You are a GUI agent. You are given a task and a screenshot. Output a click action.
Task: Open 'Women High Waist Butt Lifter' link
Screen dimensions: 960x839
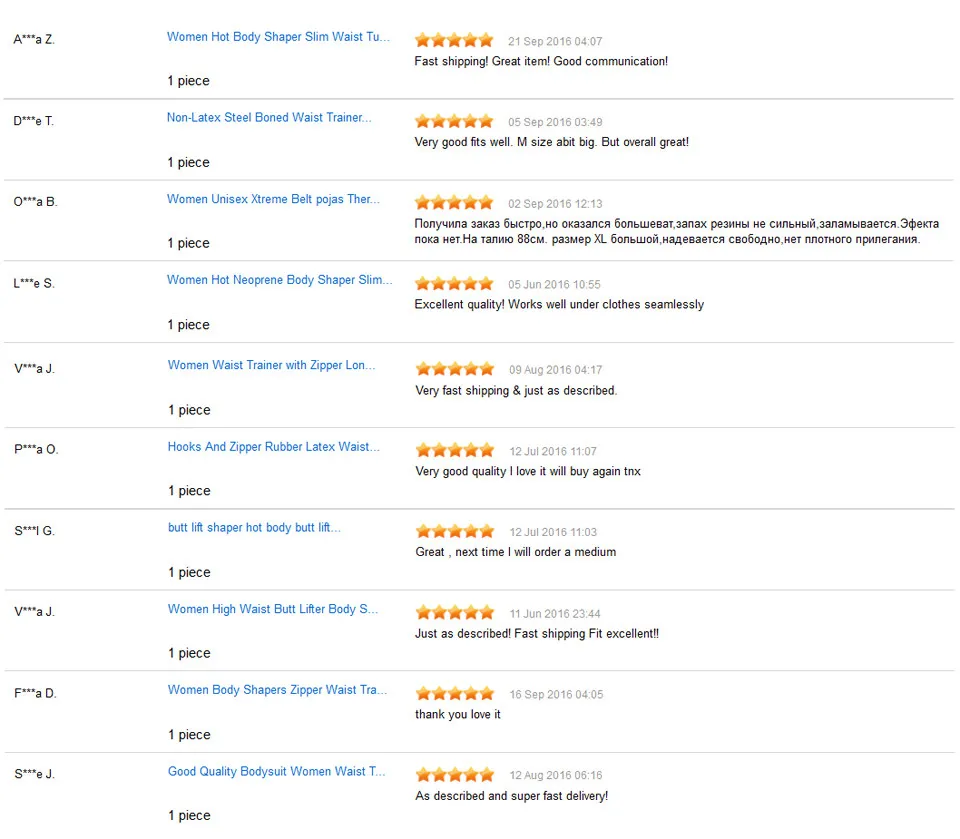click(273, 609)
